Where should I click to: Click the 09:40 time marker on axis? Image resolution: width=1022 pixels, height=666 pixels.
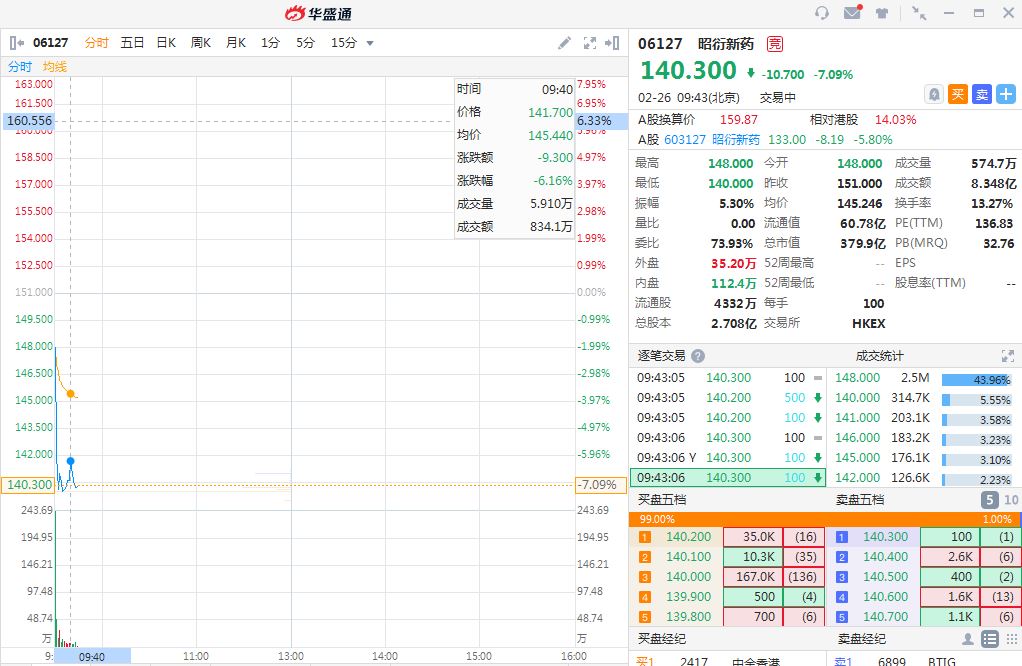[x=92, y=656]
